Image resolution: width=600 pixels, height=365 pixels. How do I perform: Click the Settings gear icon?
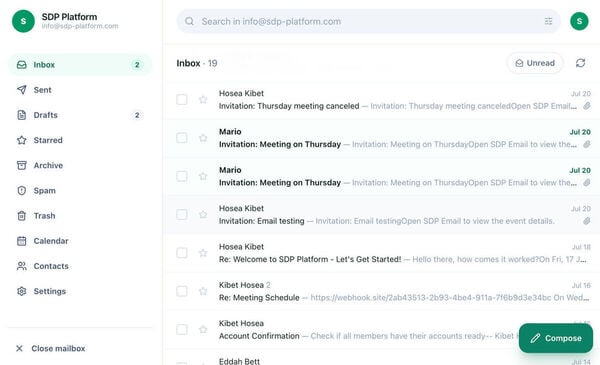(x=22, y=291)
